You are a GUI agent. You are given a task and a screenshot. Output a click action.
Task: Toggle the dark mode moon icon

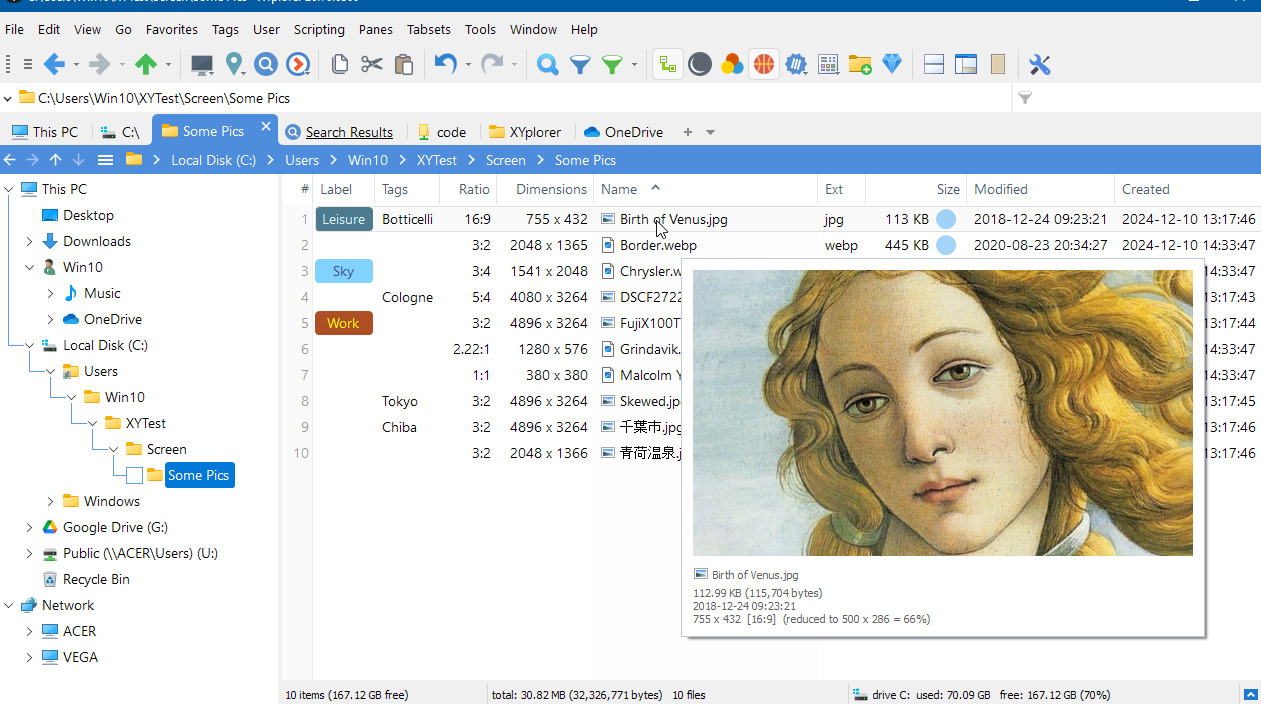click(700, 64)
